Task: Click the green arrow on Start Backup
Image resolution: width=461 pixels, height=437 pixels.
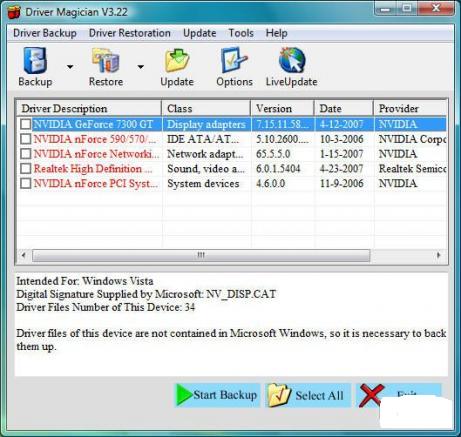Action: (x=184, y=395)
